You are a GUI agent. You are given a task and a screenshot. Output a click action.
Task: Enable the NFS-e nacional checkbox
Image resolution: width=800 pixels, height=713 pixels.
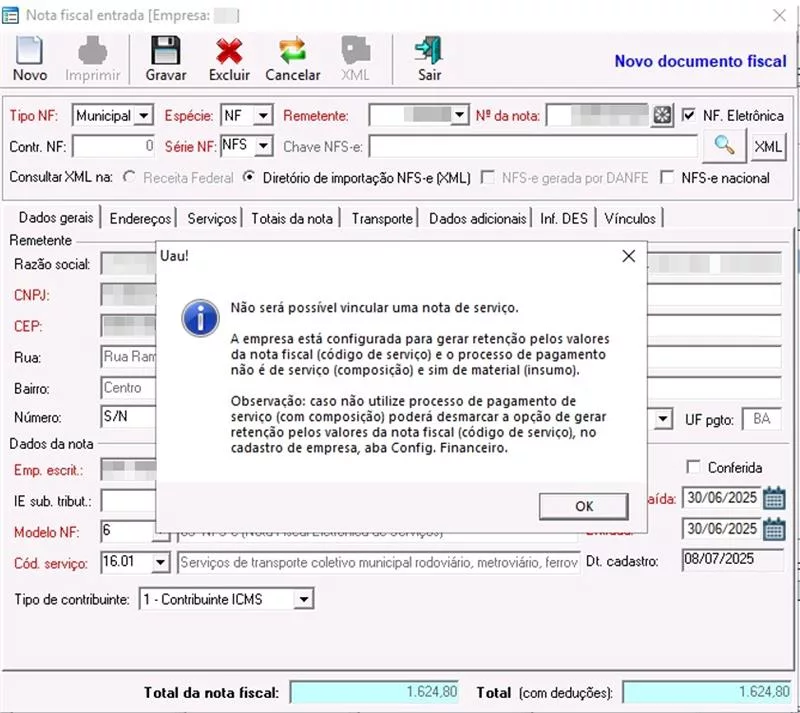[x=665, y=178]
